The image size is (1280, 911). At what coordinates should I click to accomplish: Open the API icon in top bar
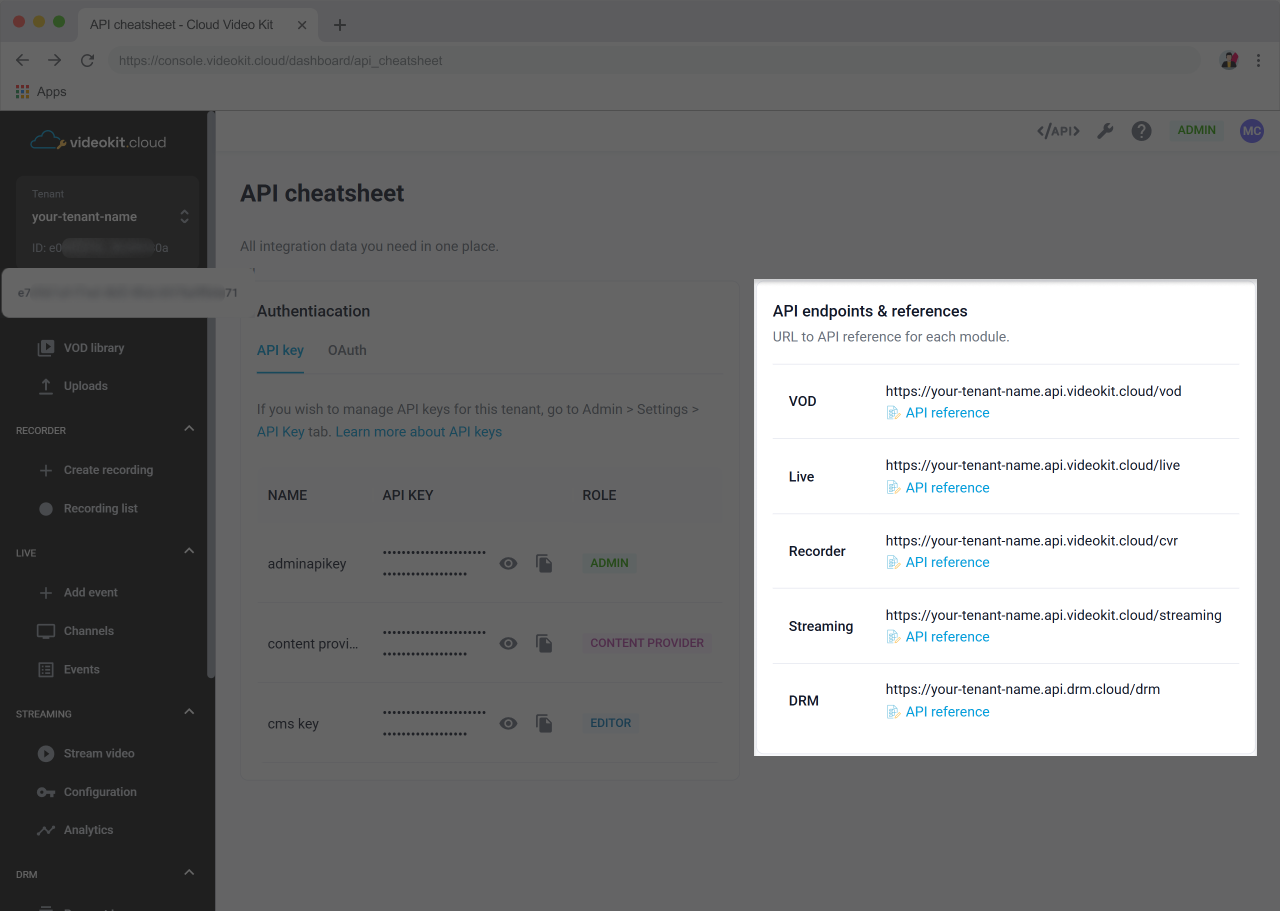tap(1057, 131)
